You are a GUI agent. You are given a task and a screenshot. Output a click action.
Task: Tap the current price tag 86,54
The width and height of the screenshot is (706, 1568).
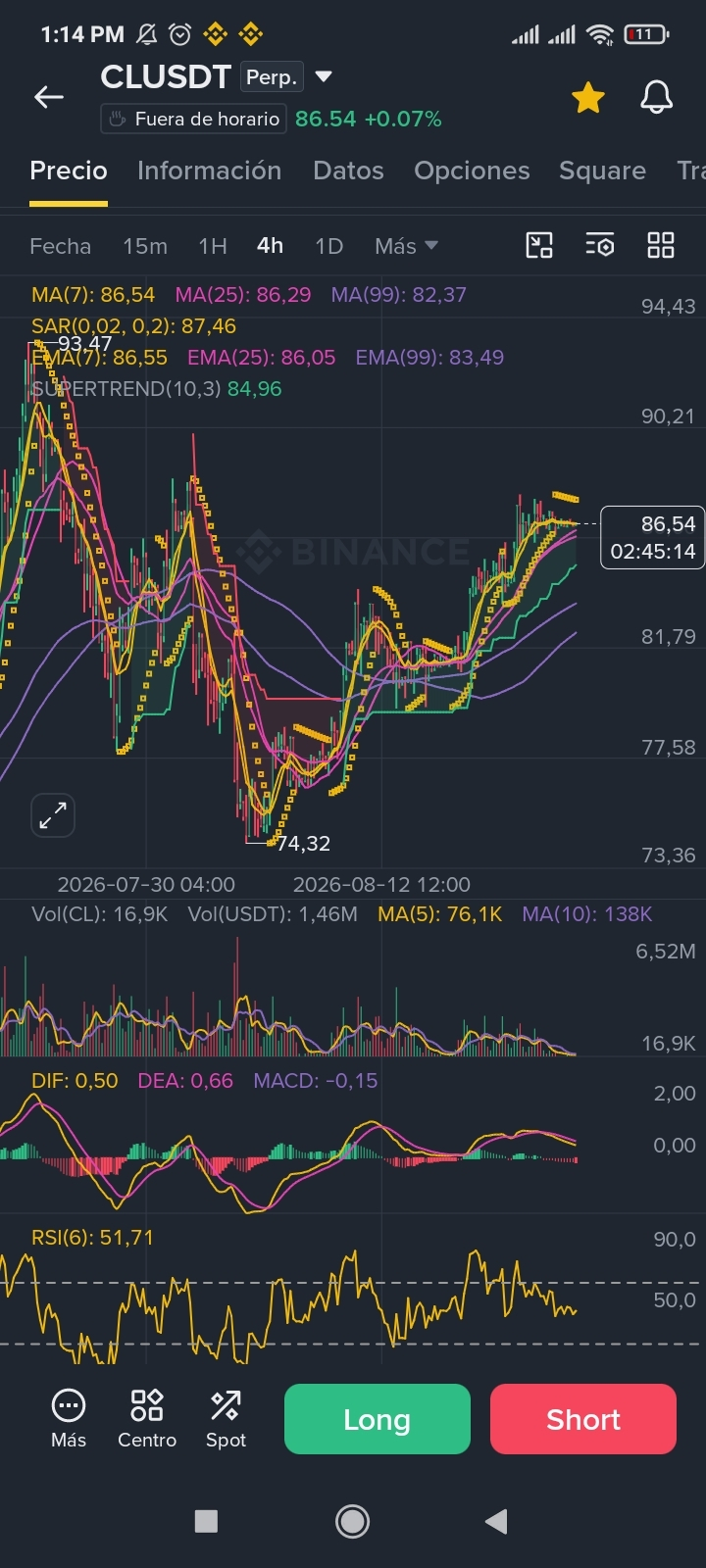pyautogui.click(x=653, y=537)
